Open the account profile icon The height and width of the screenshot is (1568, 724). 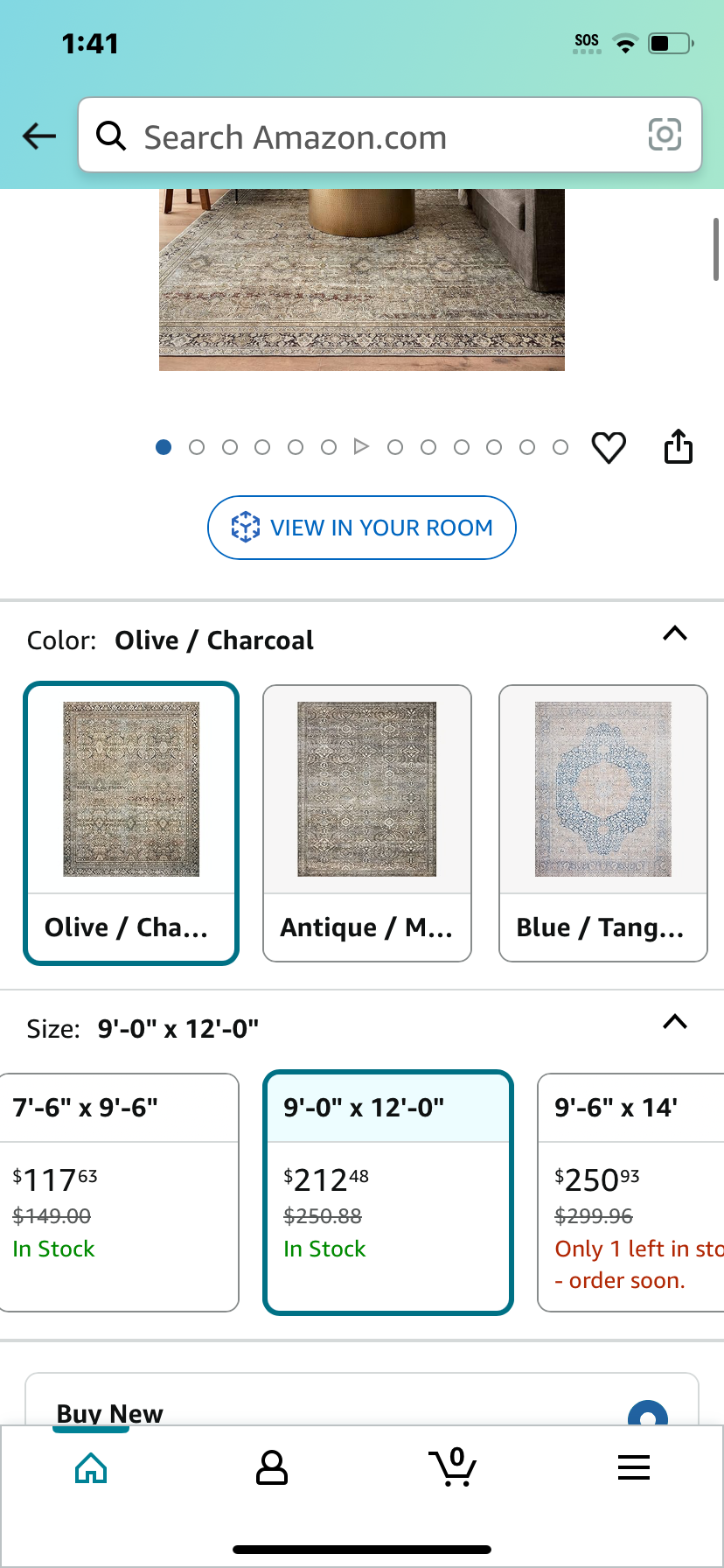click(x=272, y=1468)
